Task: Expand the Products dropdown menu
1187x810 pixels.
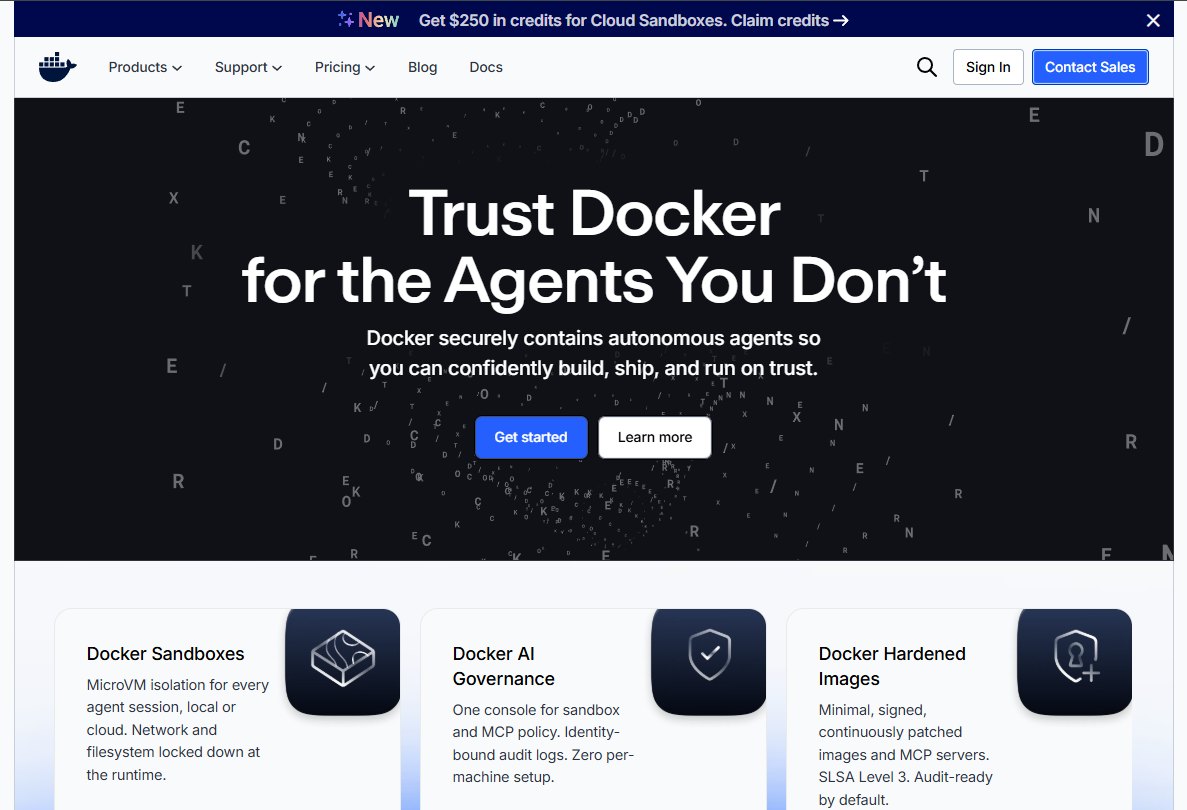Action: click(x=145, y=67)
